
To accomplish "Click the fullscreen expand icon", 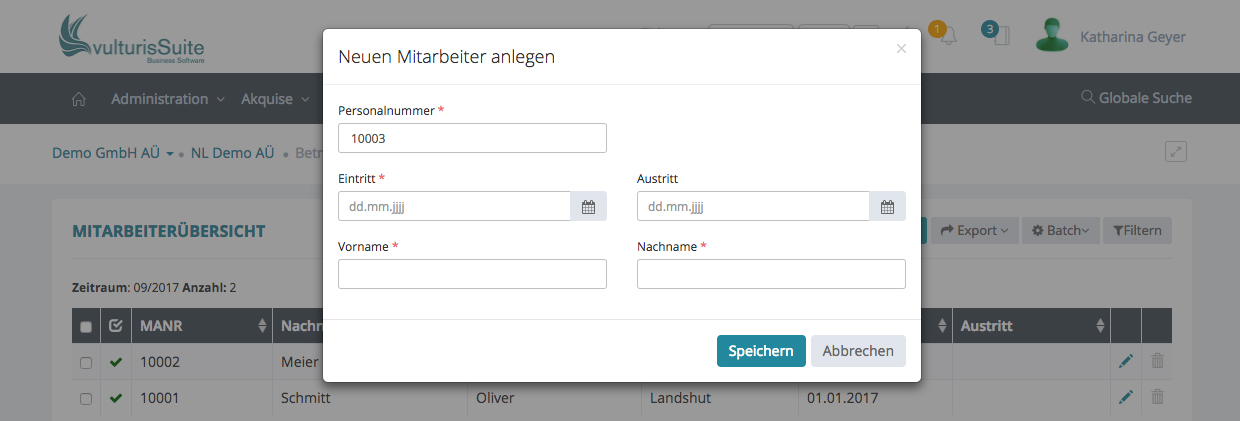I will tap(1176, 152).
